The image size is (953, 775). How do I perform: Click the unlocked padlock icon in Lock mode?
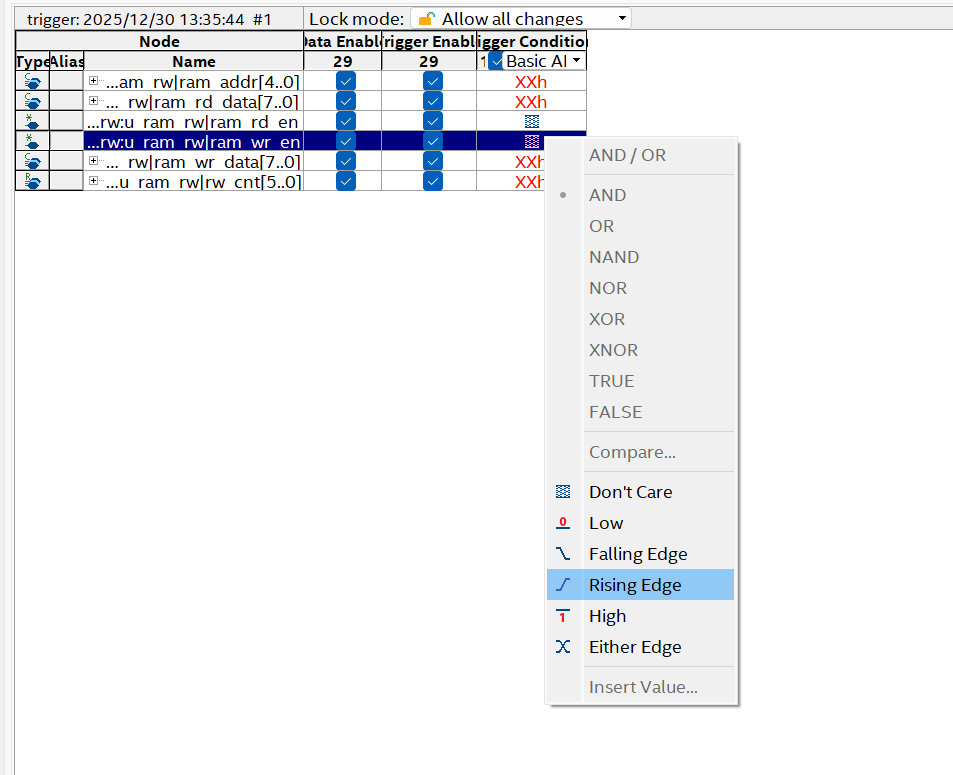pos(427,19)
